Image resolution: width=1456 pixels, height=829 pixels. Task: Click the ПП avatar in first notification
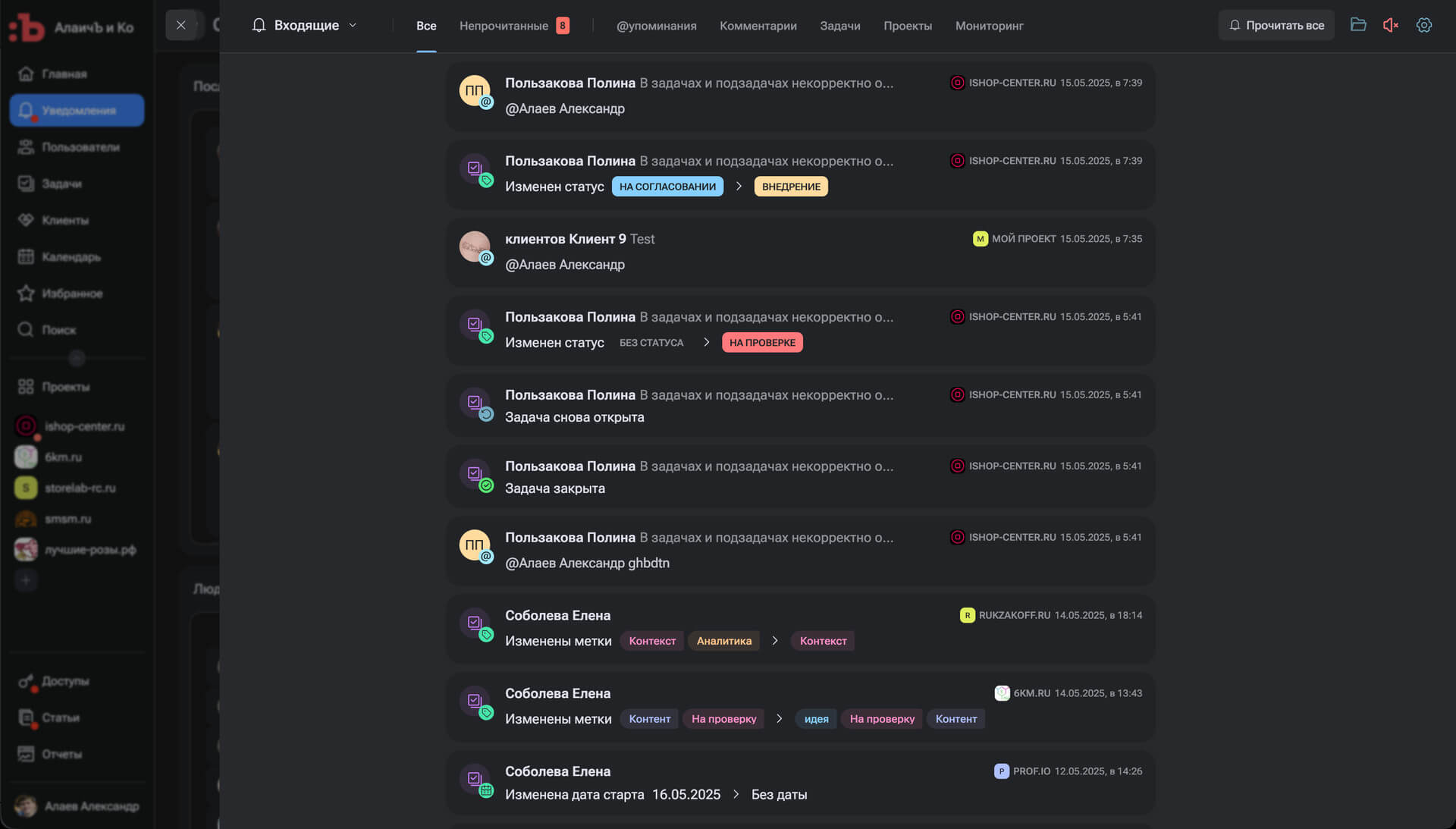point(474,91)
